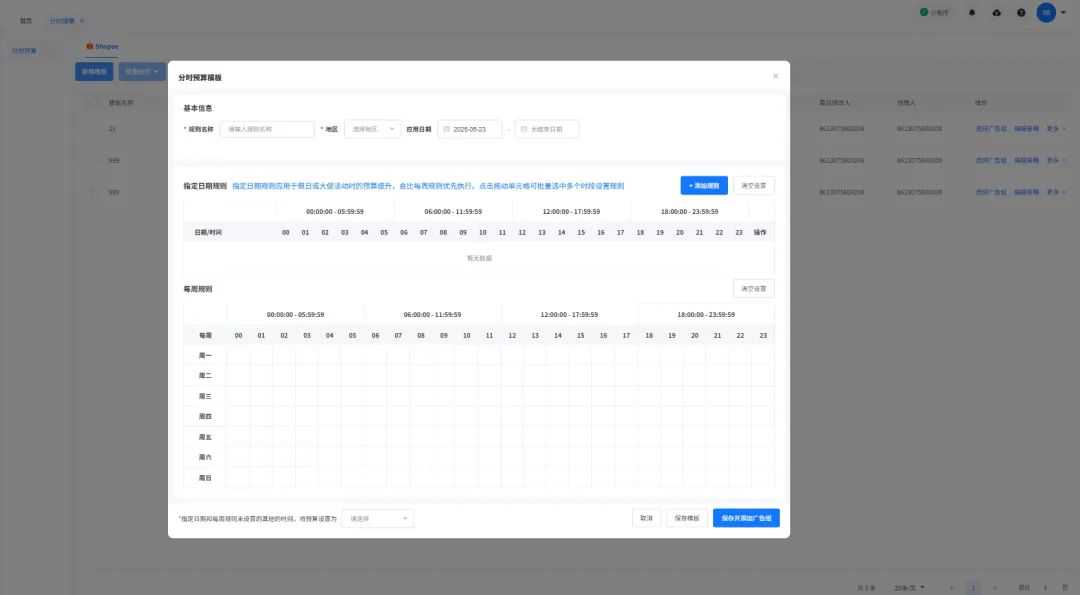
Task: Click the start date field showing 2026-06-23
Action: [470, 129]
